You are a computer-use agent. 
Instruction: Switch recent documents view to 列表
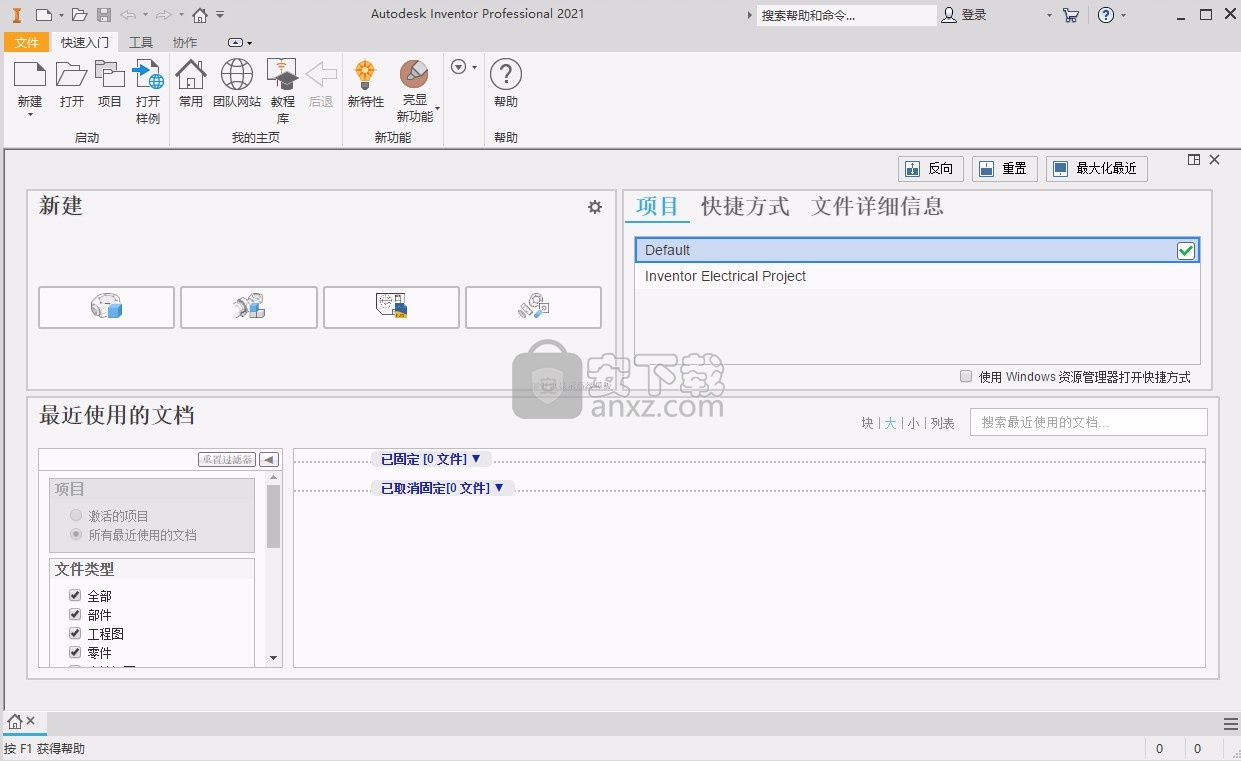pyautogui.click(x=943, y=423)
